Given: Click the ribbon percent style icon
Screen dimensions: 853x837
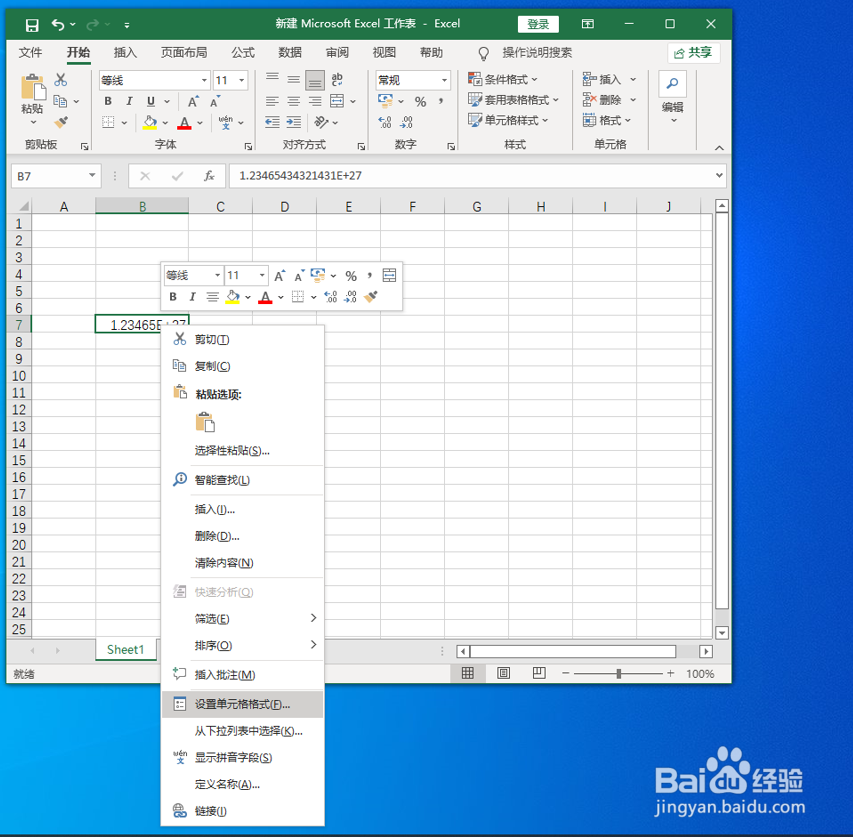Looking at the screenshot, I should tap(420, 101).
